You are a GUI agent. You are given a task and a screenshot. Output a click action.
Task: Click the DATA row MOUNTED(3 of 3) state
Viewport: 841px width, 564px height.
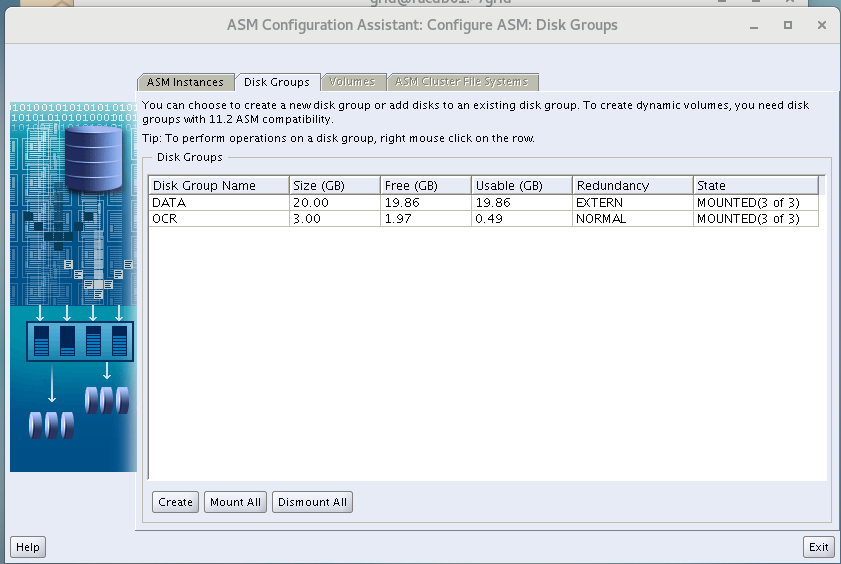click(756, 203)
